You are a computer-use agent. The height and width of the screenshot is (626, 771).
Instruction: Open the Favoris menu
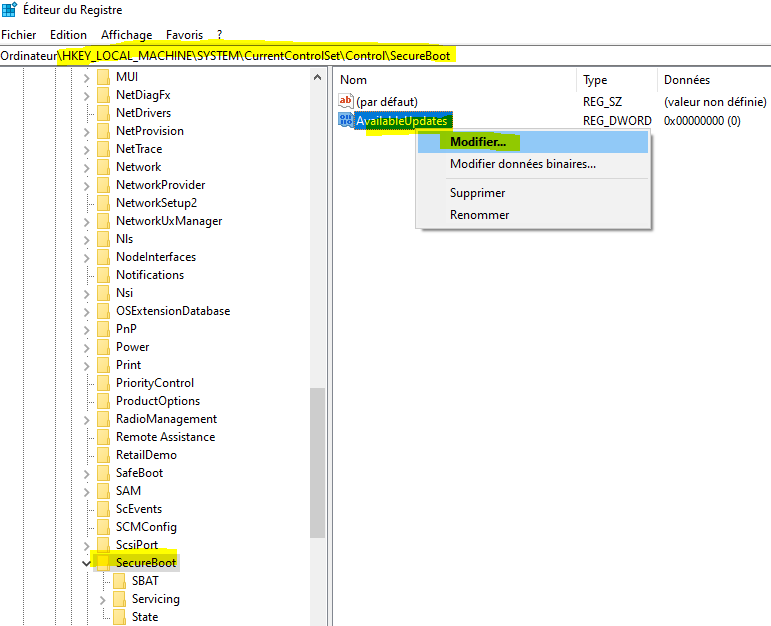pos(184,35)
